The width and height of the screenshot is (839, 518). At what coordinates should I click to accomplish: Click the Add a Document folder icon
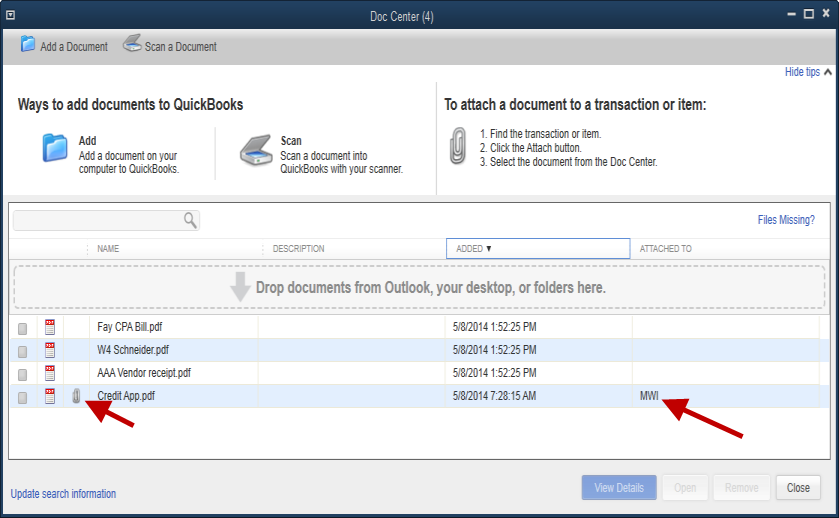pyautogui.click(x=28, y=44)
